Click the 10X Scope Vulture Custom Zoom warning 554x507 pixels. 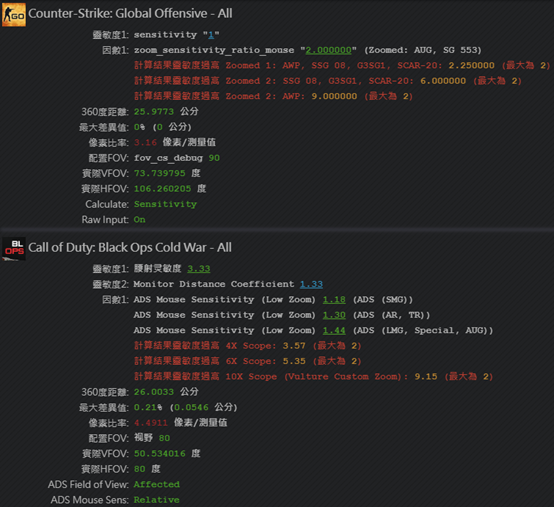pos(313,377)
